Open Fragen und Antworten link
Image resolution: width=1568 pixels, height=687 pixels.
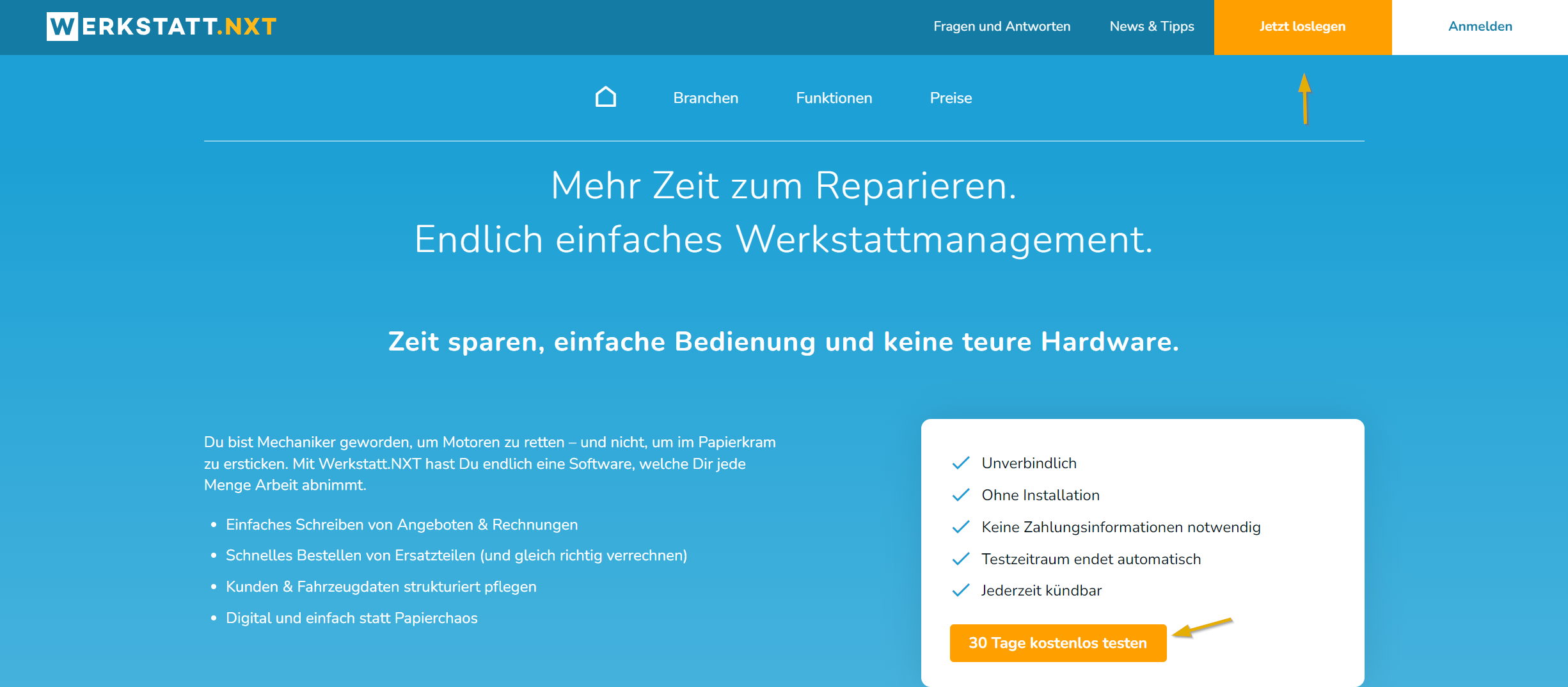1001,26
